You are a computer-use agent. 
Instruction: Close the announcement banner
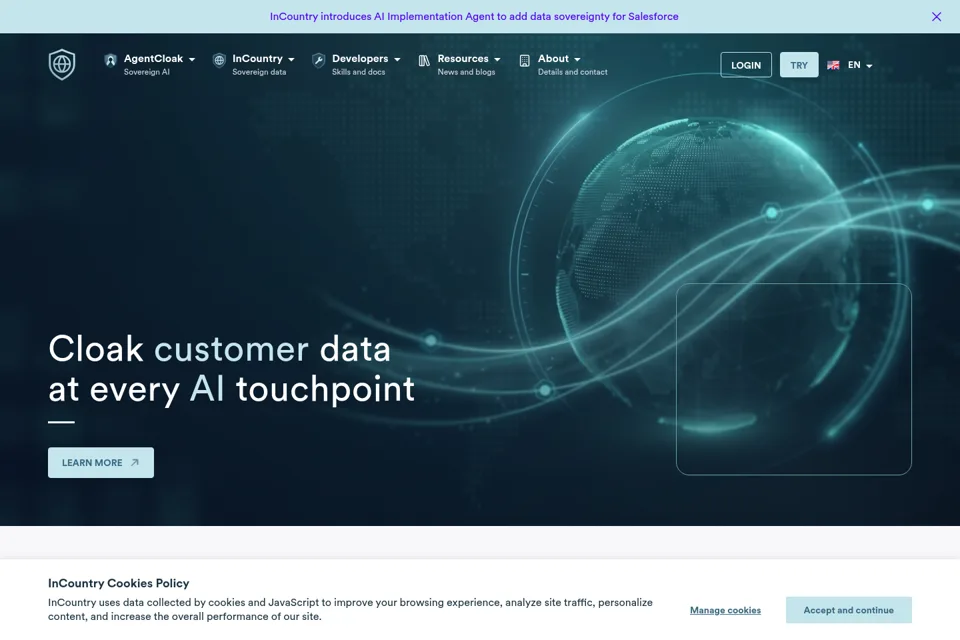click(x=936, y=17)
